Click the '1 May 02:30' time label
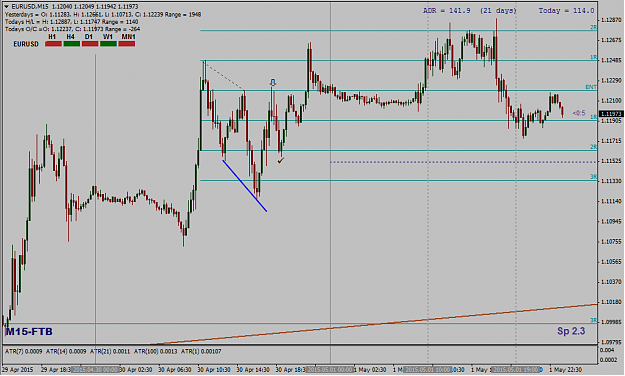The height and width of the screenshot is (376, 625). pyautogui.click(x=370, y=370)
